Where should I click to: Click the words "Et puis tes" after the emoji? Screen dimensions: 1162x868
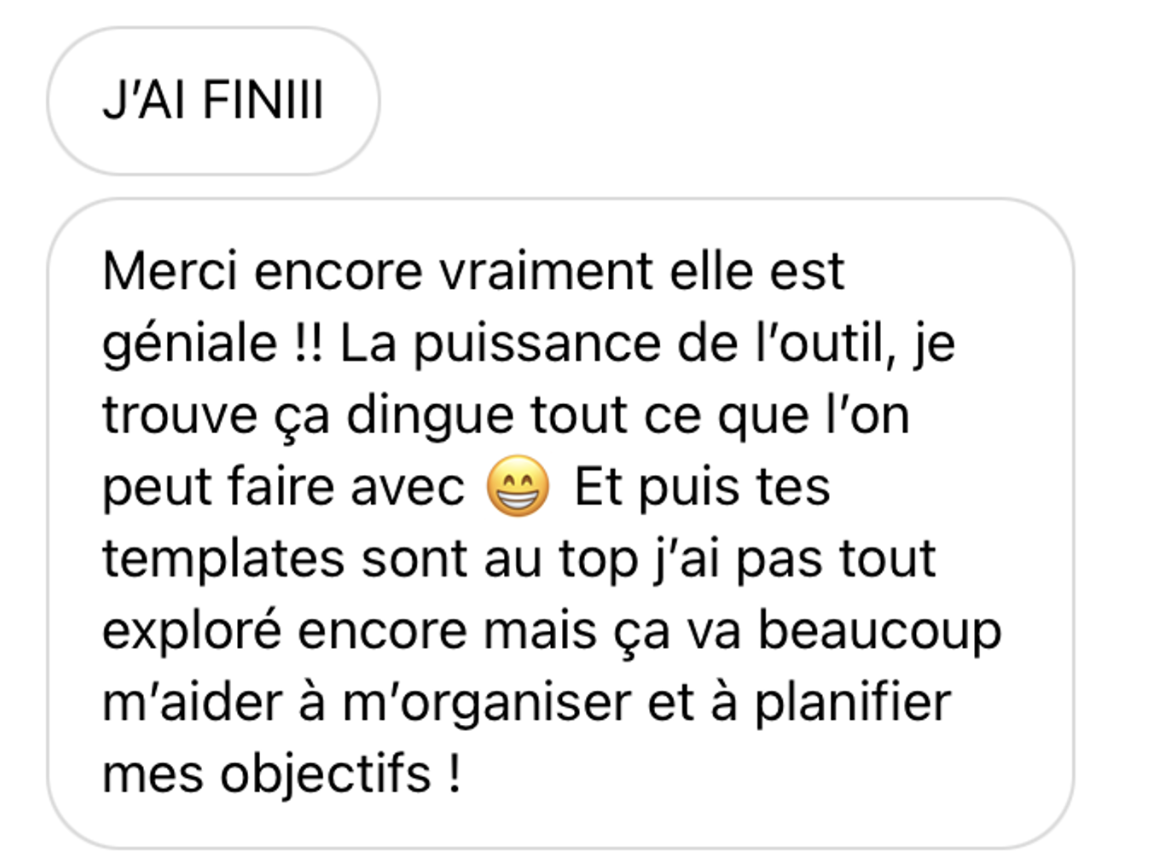[x=703, y=487]
